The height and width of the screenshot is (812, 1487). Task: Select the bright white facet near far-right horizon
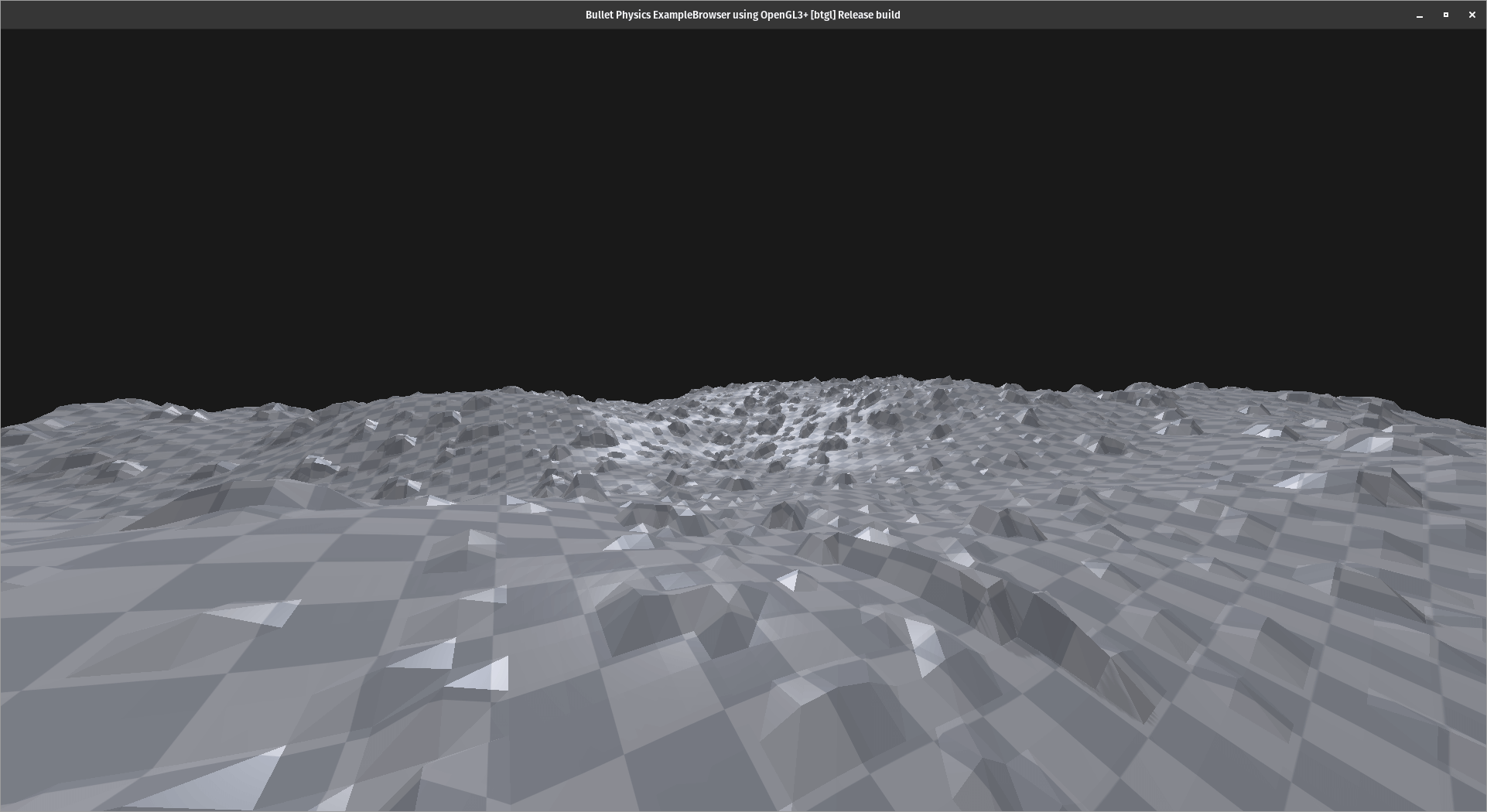1369,444
